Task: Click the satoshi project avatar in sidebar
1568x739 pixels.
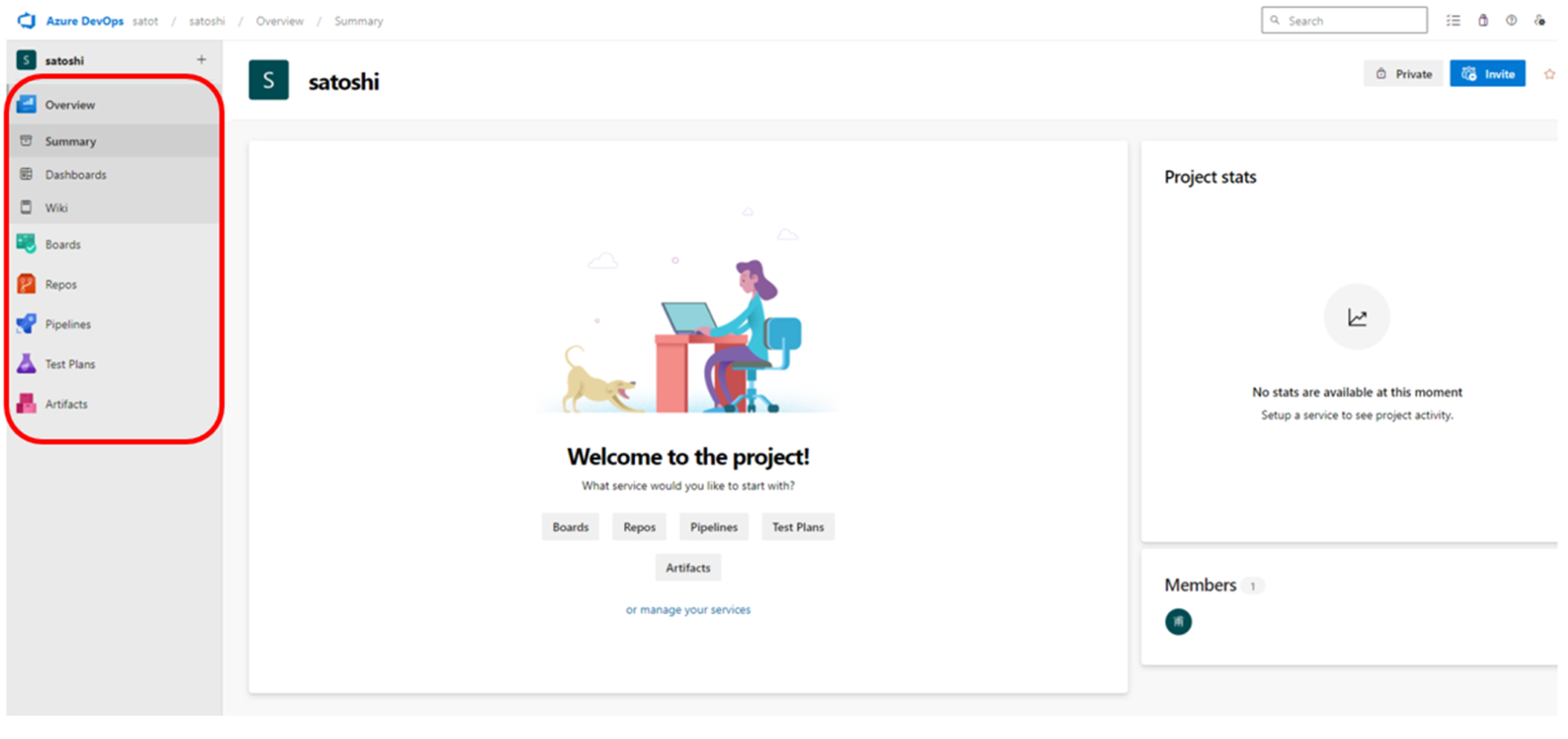Action: (x=26, y=60)
